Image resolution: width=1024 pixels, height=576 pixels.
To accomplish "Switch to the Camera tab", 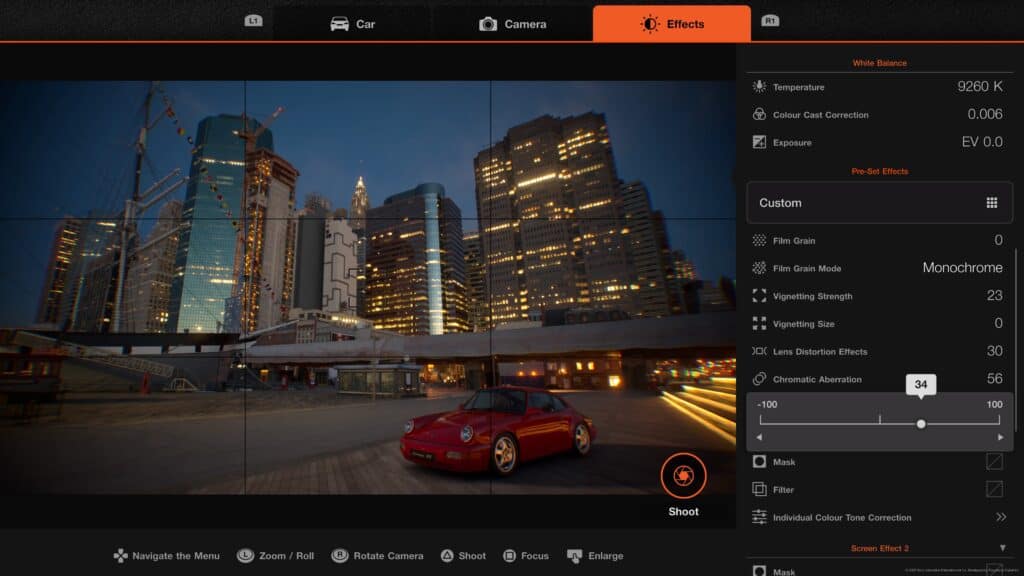I will coord(514,23).
